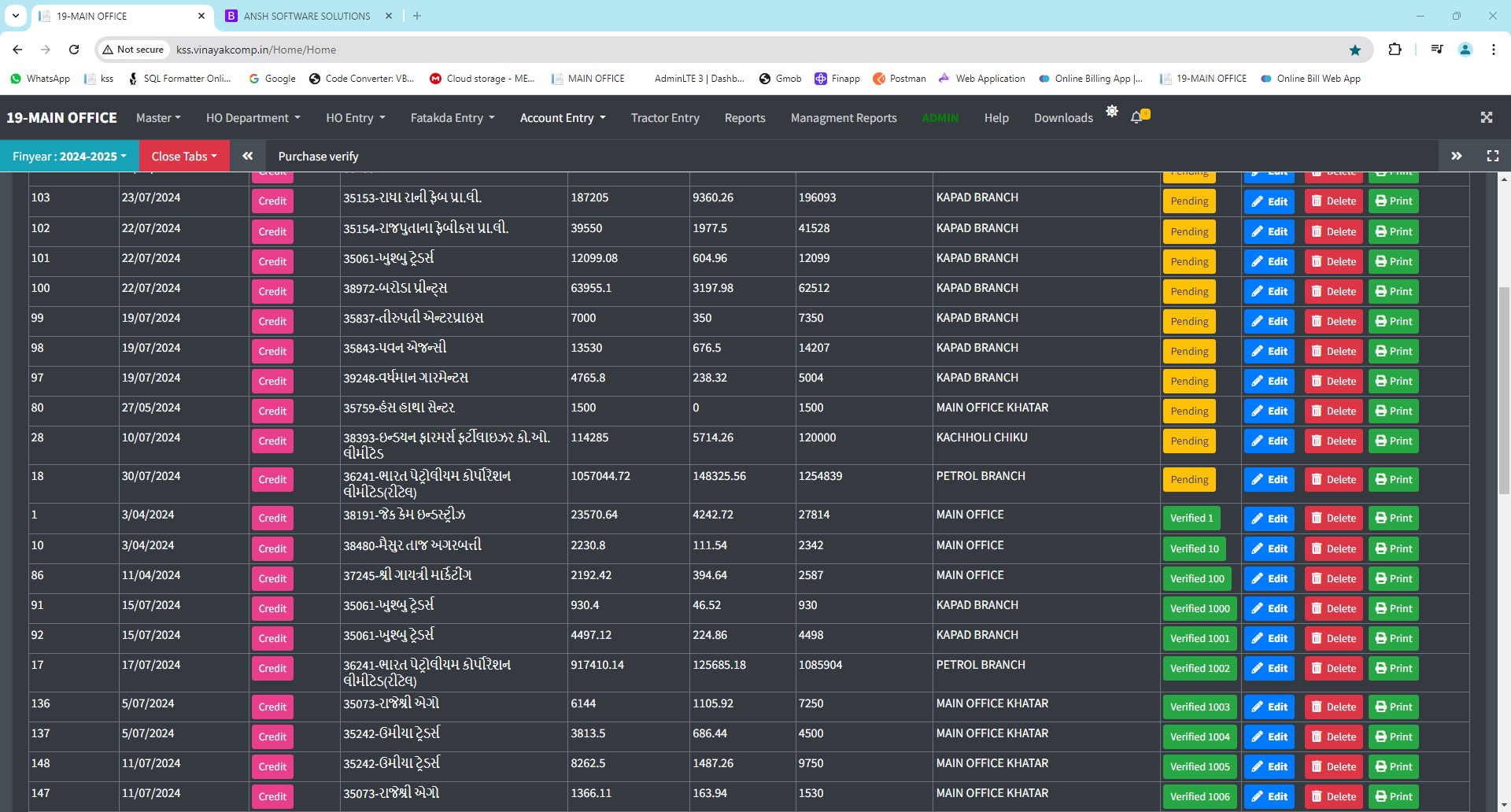Toggle fullscreen for the tab content
This screenshot has height=812, width=1511.
point(1492,156)
